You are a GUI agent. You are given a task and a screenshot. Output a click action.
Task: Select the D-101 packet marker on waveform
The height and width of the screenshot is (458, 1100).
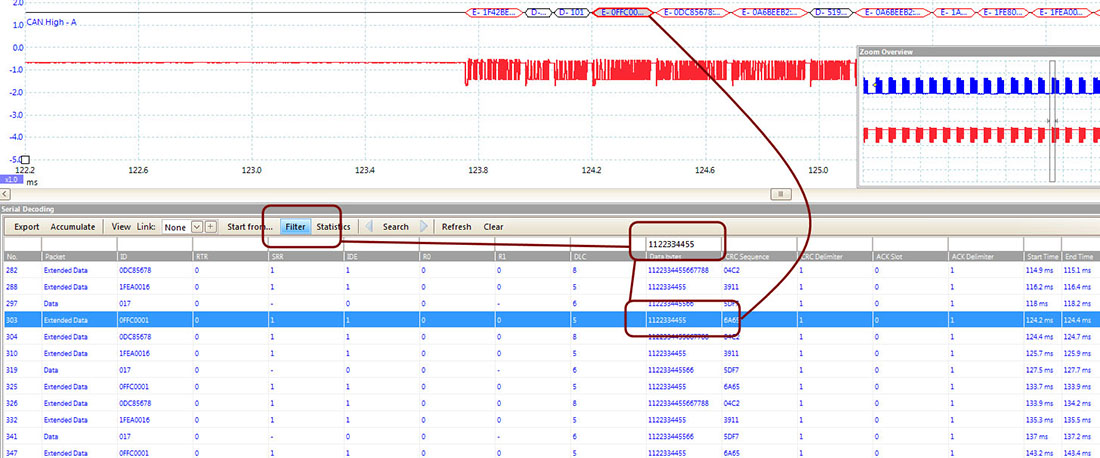[x=573, y=13]
